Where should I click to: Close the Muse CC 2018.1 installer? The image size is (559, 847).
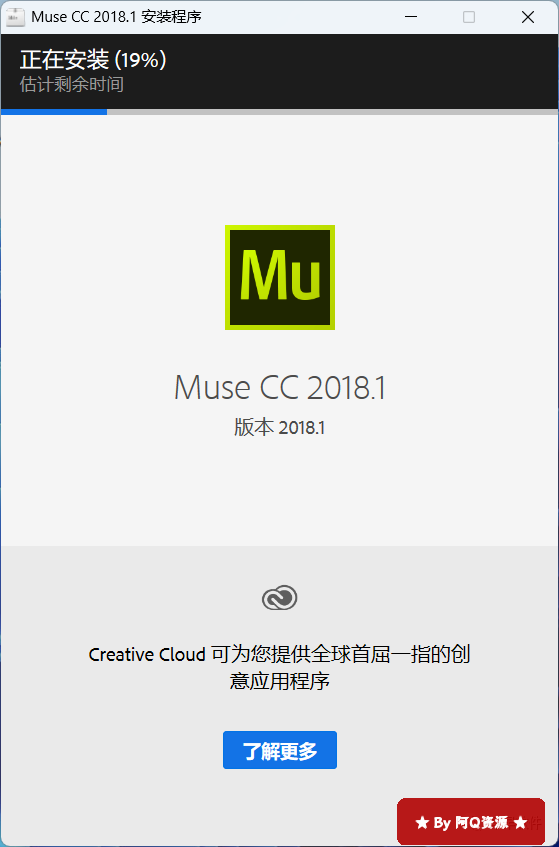pos(528,17)
